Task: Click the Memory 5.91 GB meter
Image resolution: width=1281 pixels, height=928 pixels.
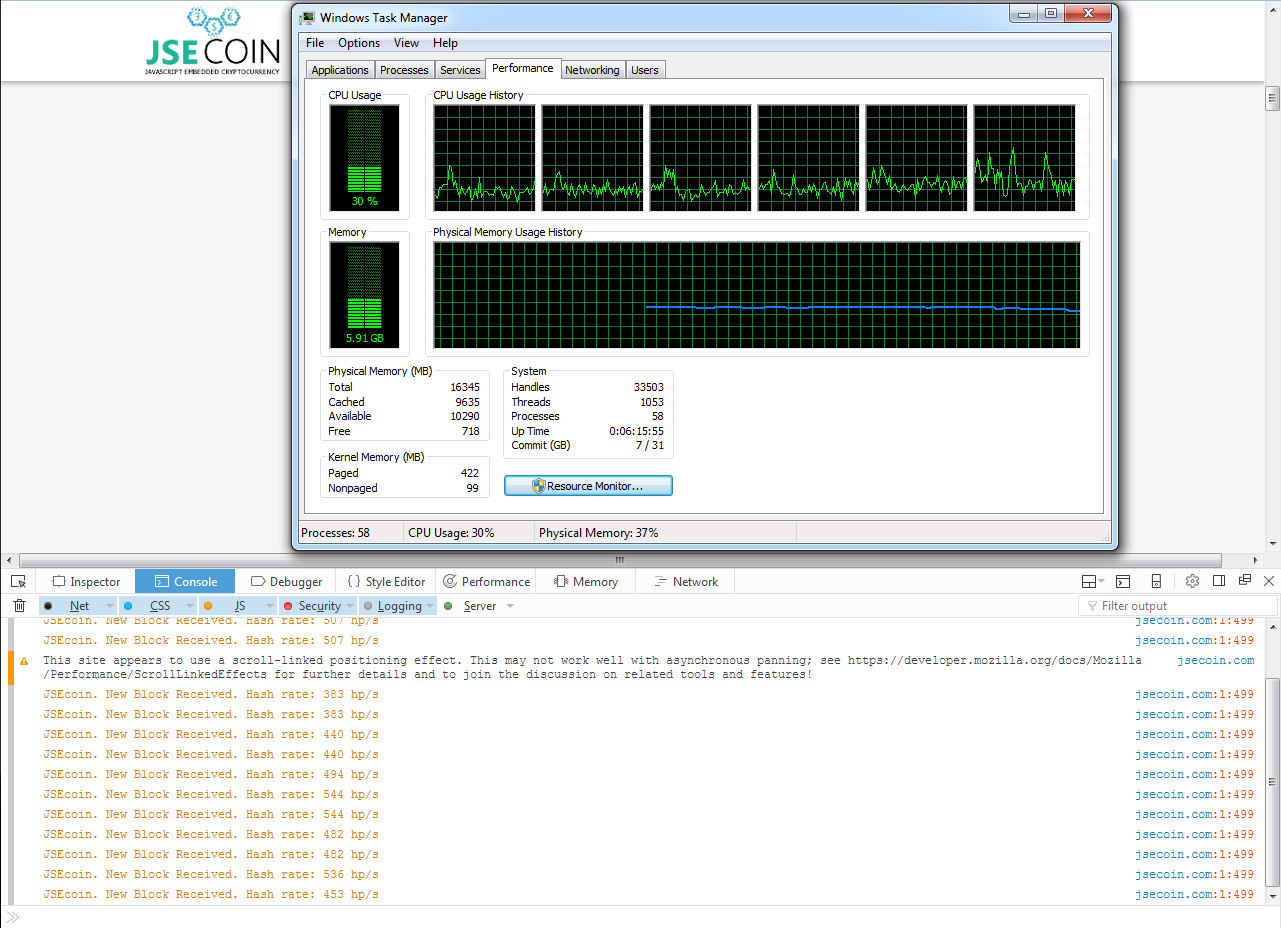Action: click(364, 294)
